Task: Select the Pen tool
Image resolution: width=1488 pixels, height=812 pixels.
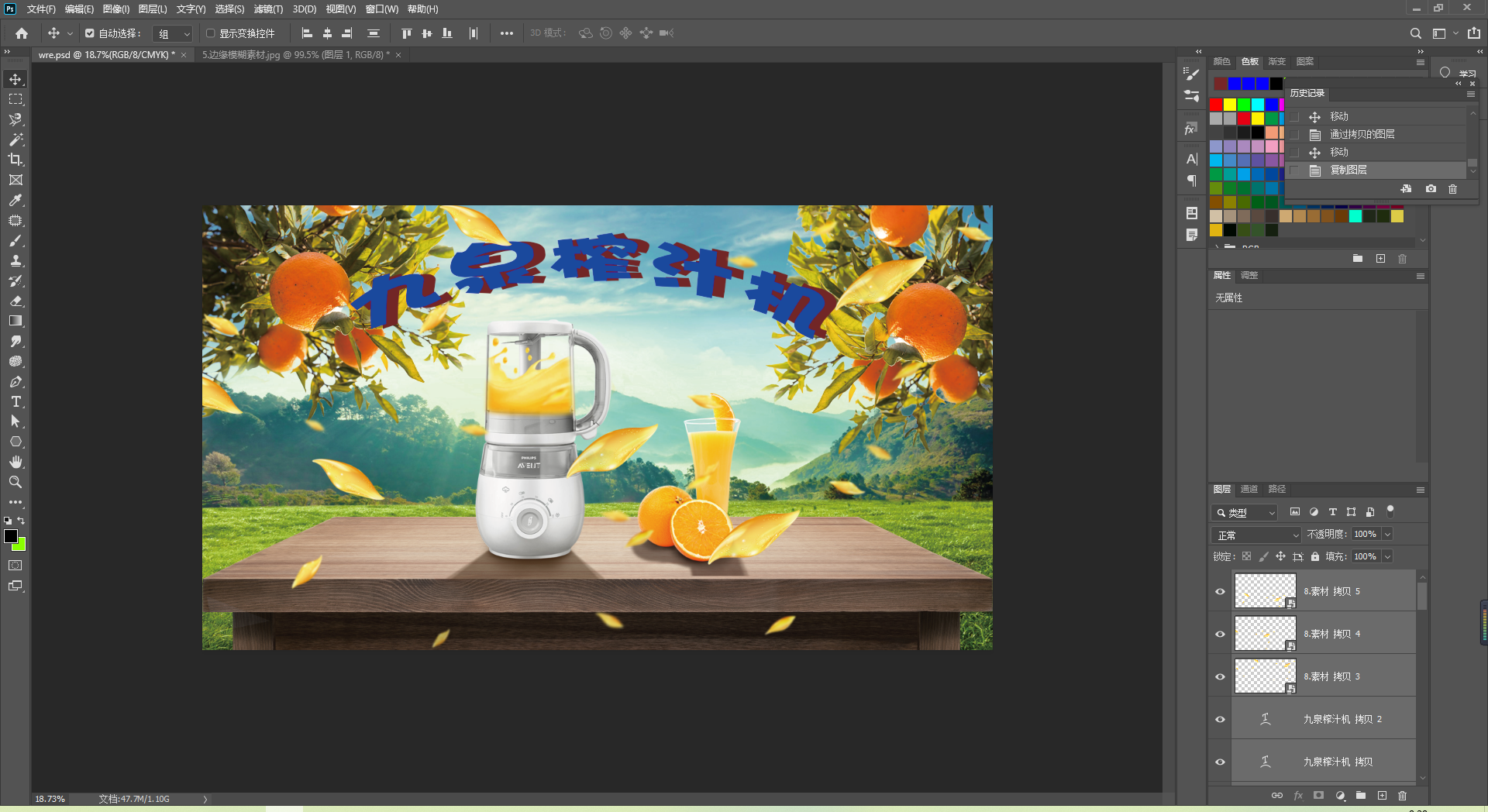Action: (15, 381)
